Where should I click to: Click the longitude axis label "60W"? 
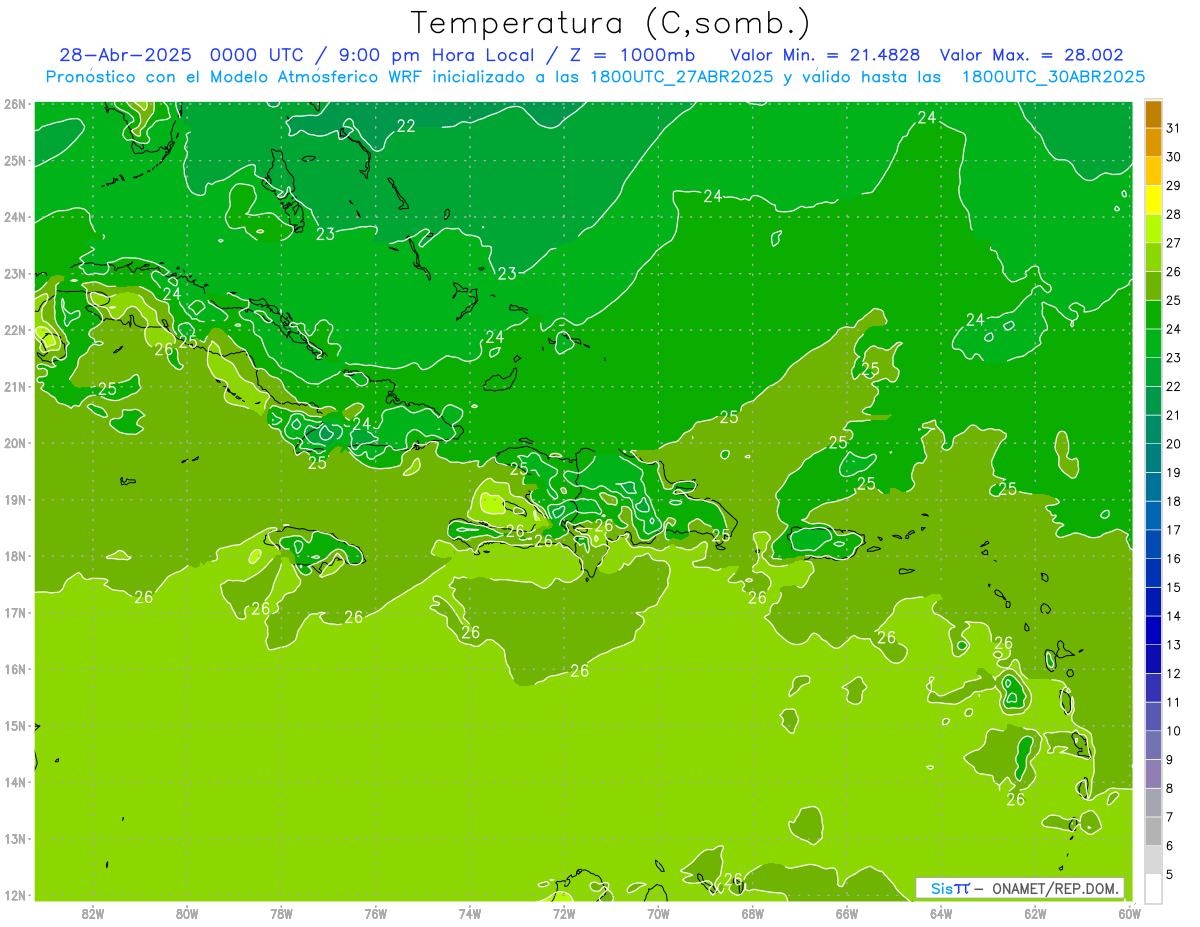click(x=1129, y=913)
